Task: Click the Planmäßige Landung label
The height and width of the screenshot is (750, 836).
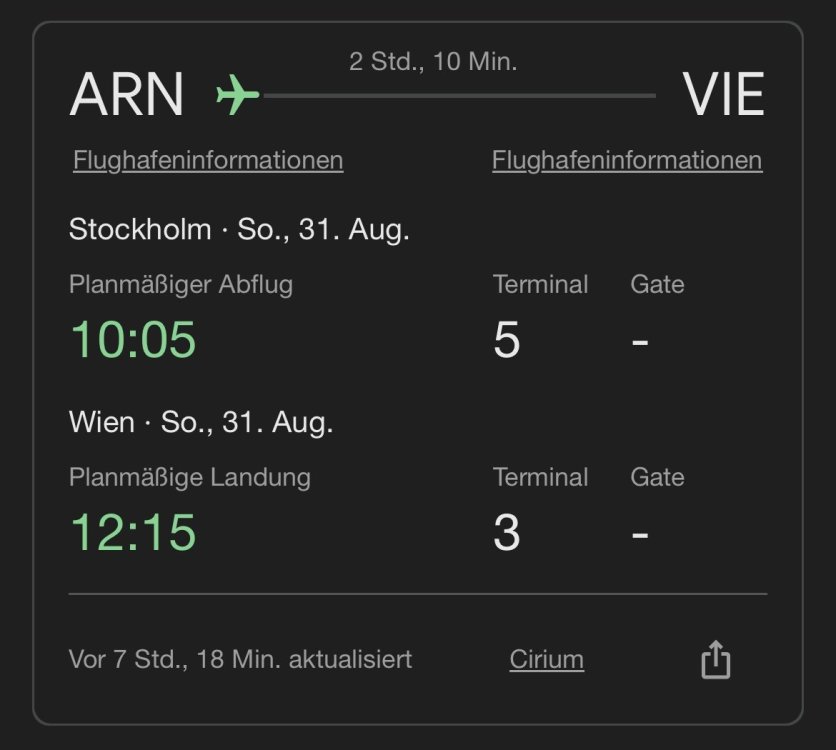Action: pyautogui.click(x=190, y=477)
